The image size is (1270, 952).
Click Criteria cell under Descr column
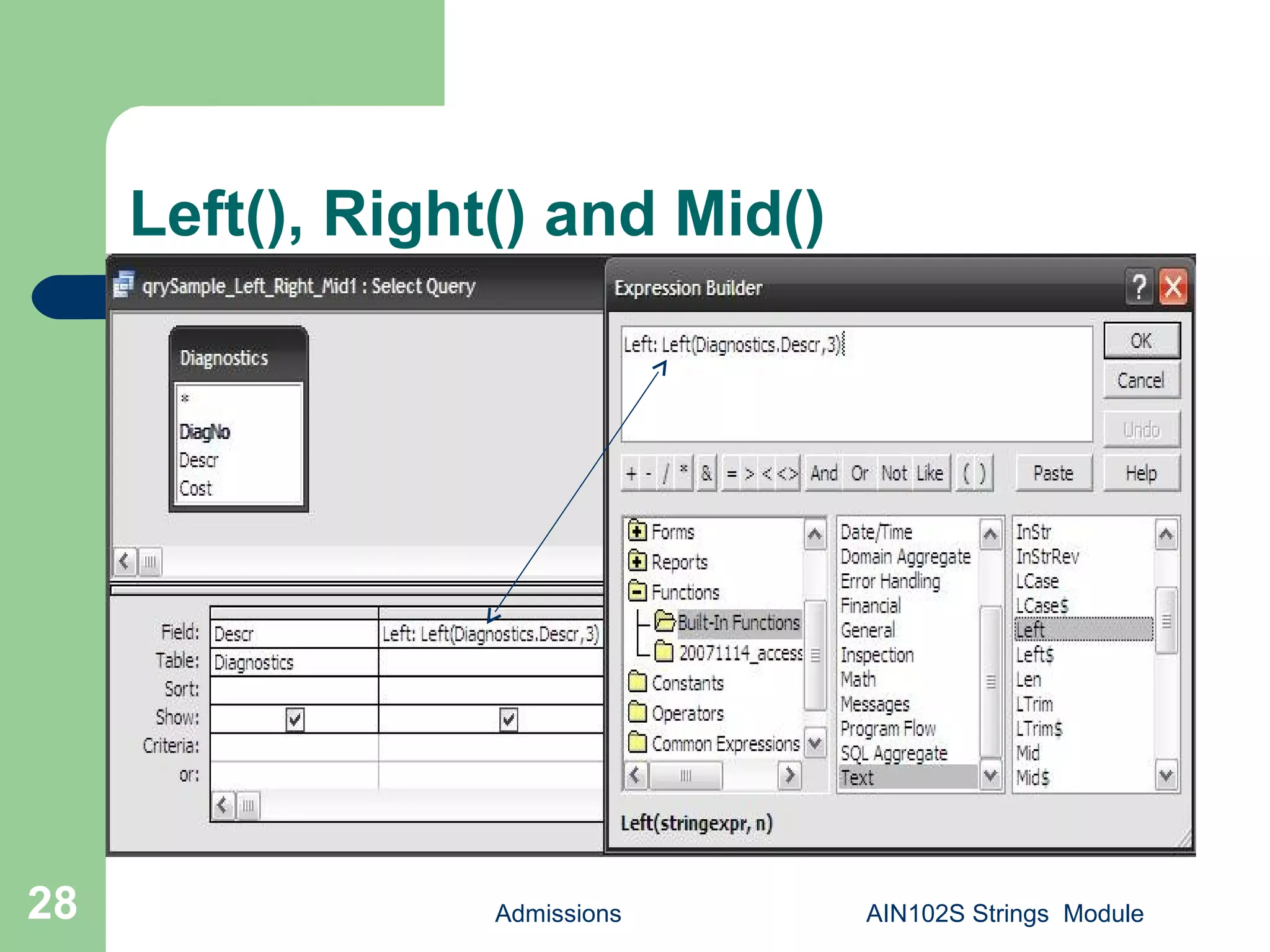pos(295,747)
